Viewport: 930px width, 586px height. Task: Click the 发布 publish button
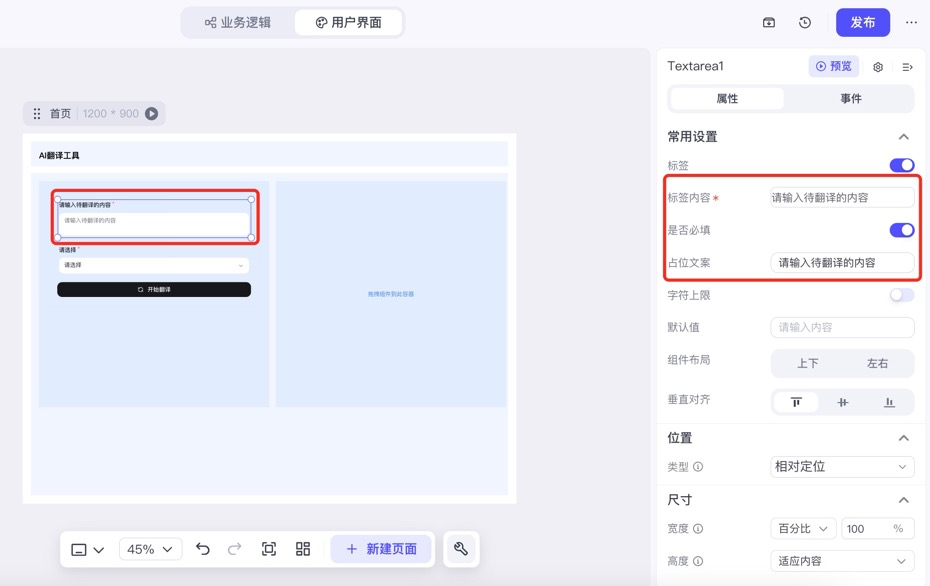pos(862,22)
